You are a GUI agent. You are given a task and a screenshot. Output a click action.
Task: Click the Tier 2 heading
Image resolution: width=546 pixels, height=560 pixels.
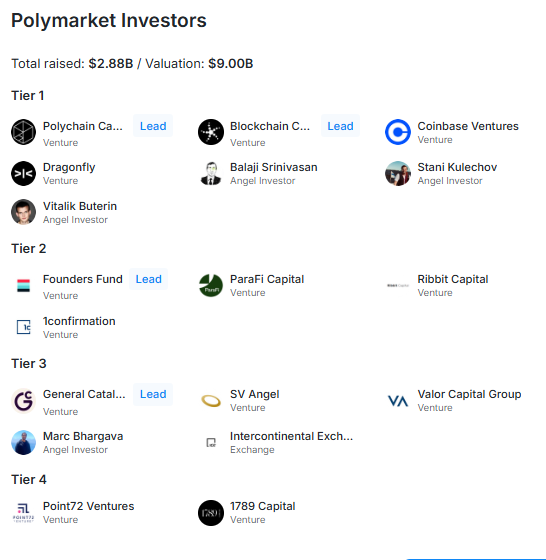click(29, 249)
